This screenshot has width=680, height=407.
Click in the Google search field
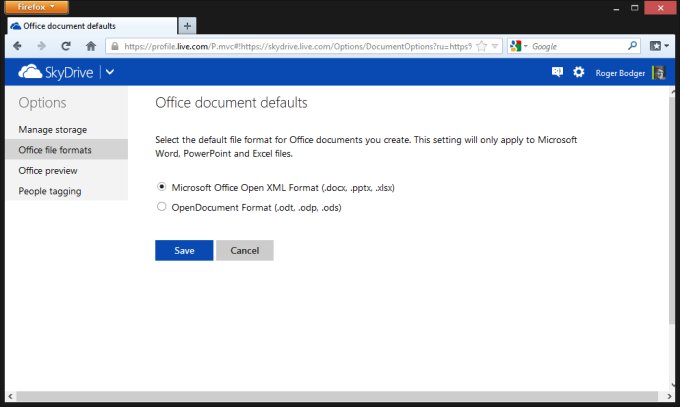pyautogui.click(x=575, y=46)
